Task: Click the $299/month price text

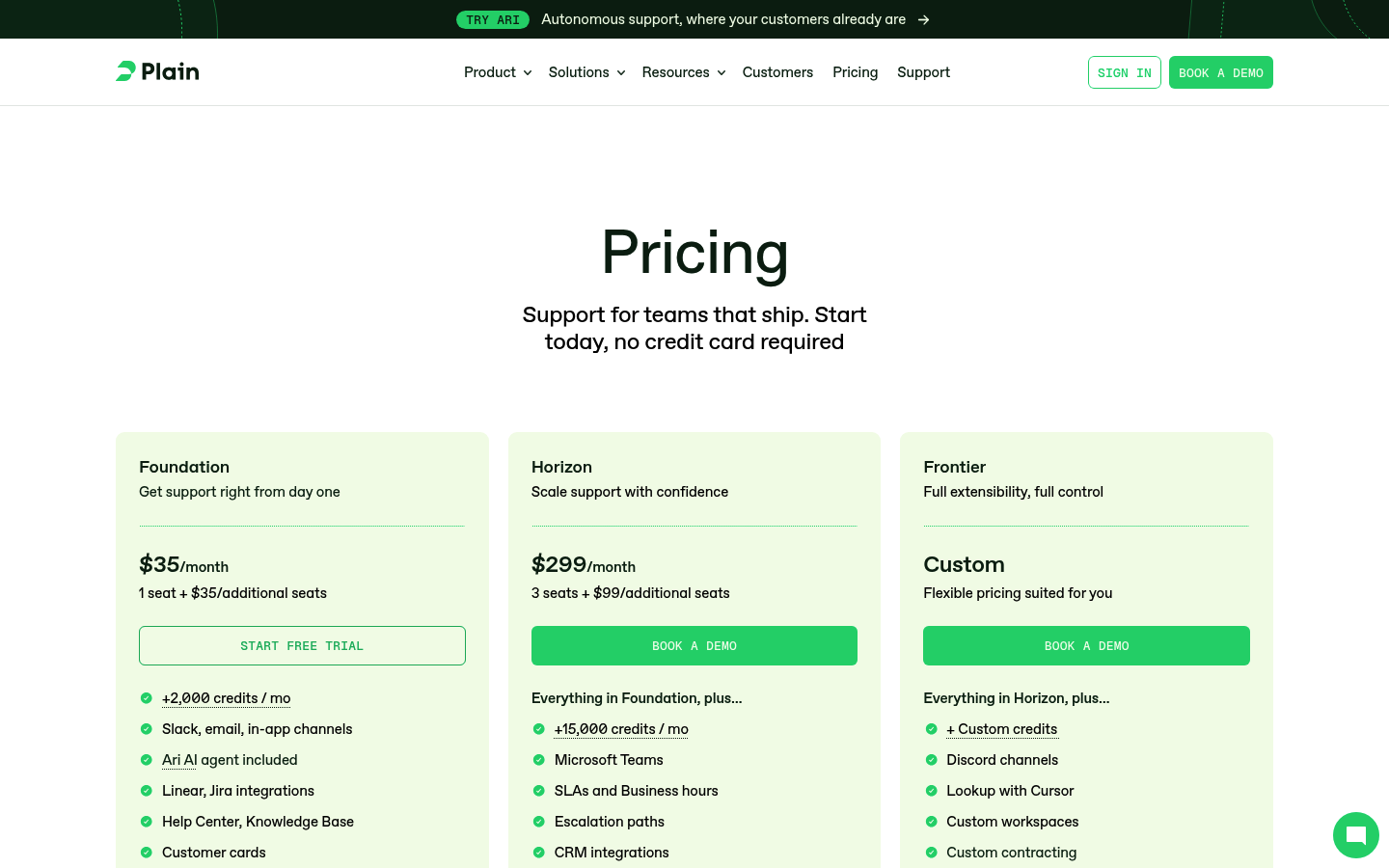Action: 584,564
